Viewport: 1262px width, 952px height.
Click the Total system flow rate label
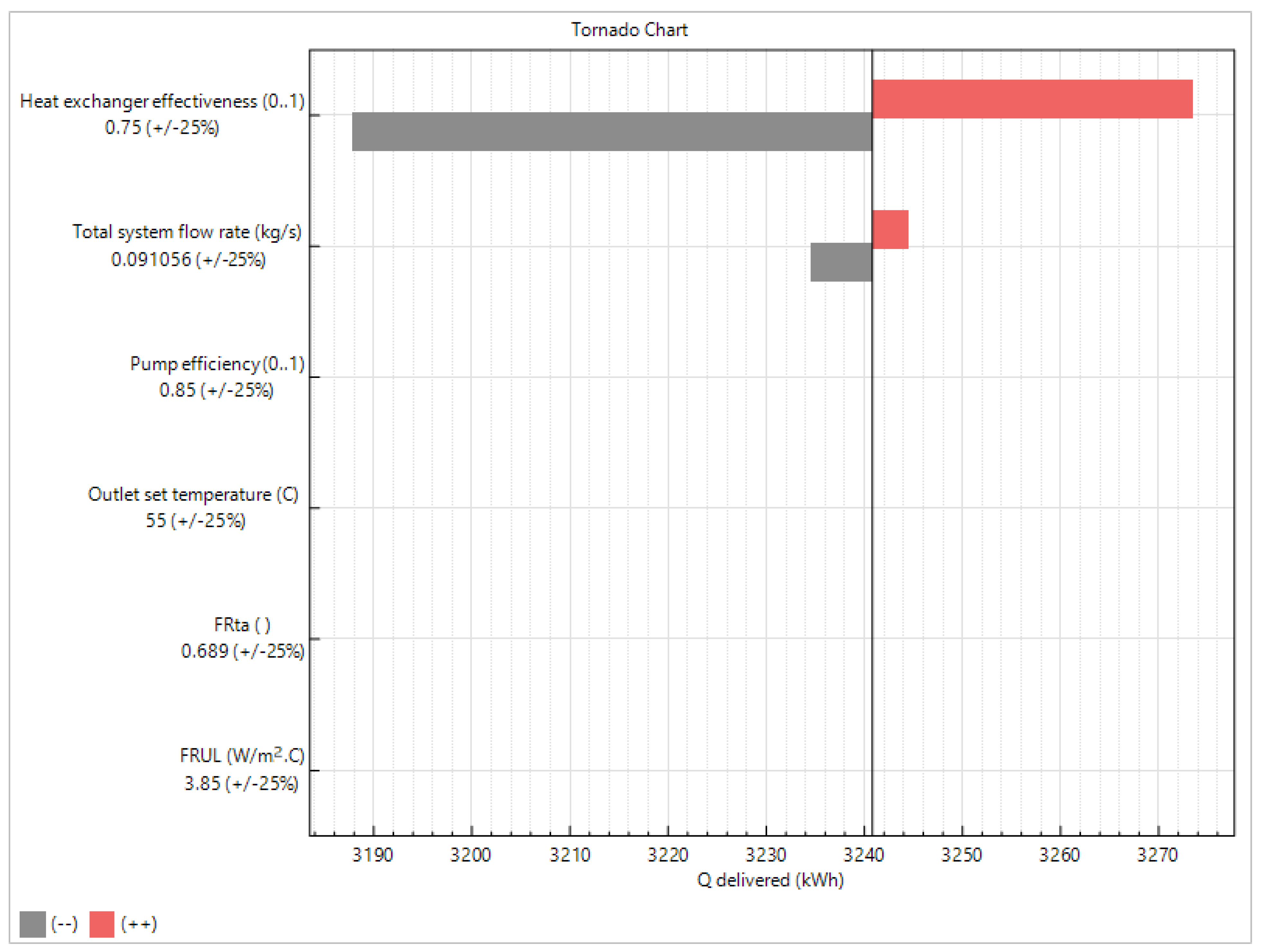pos(187,232)
